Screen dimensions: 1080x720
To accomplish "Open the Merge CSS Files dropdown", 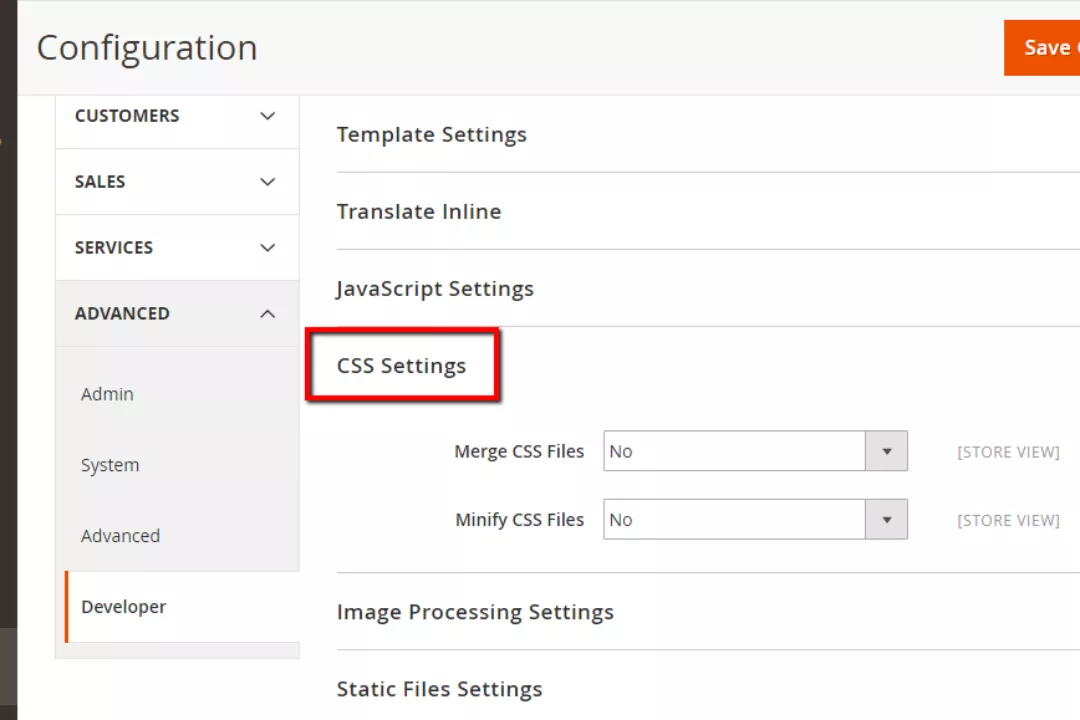I will tap(755, 452).
